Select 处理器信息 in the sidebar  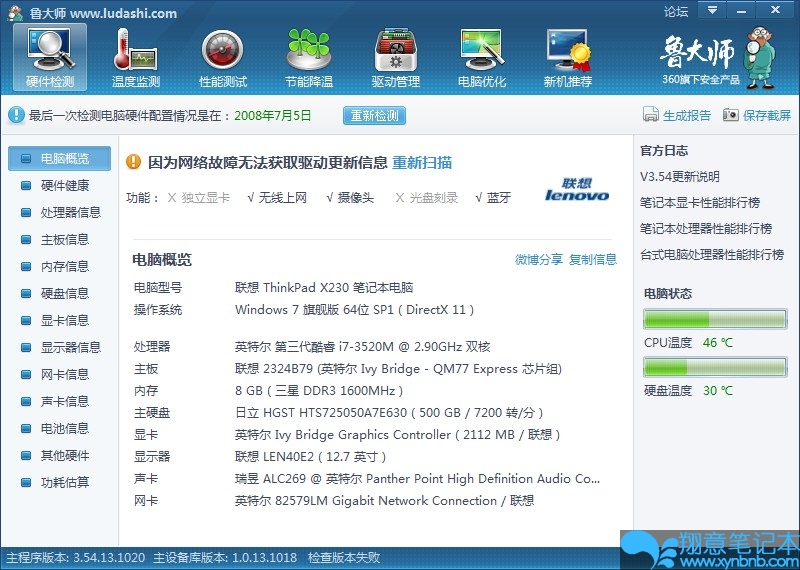click(70, 212)
